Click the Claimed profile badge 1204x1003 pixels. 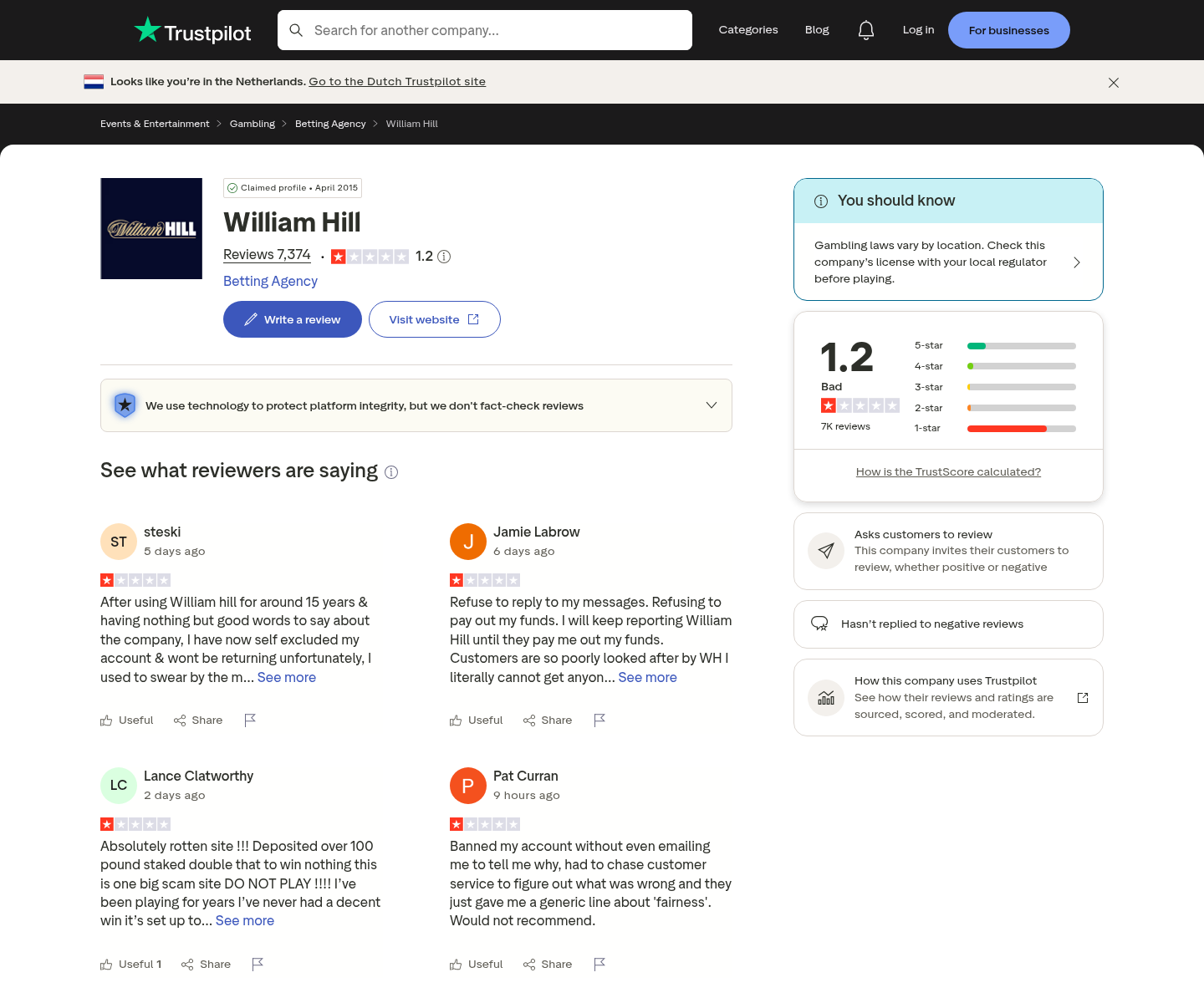[293, 188]
